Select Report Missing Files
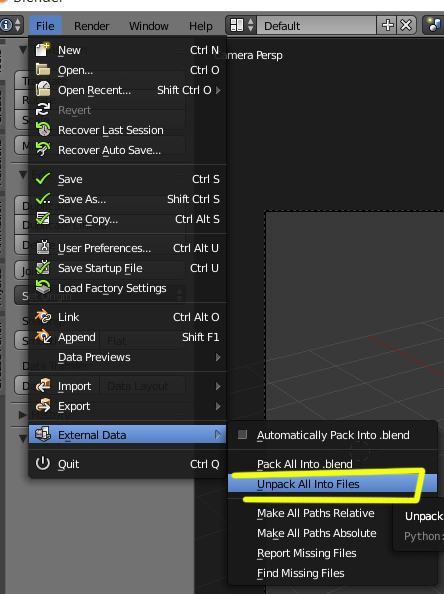444x594 pixels. click(306, 553)
